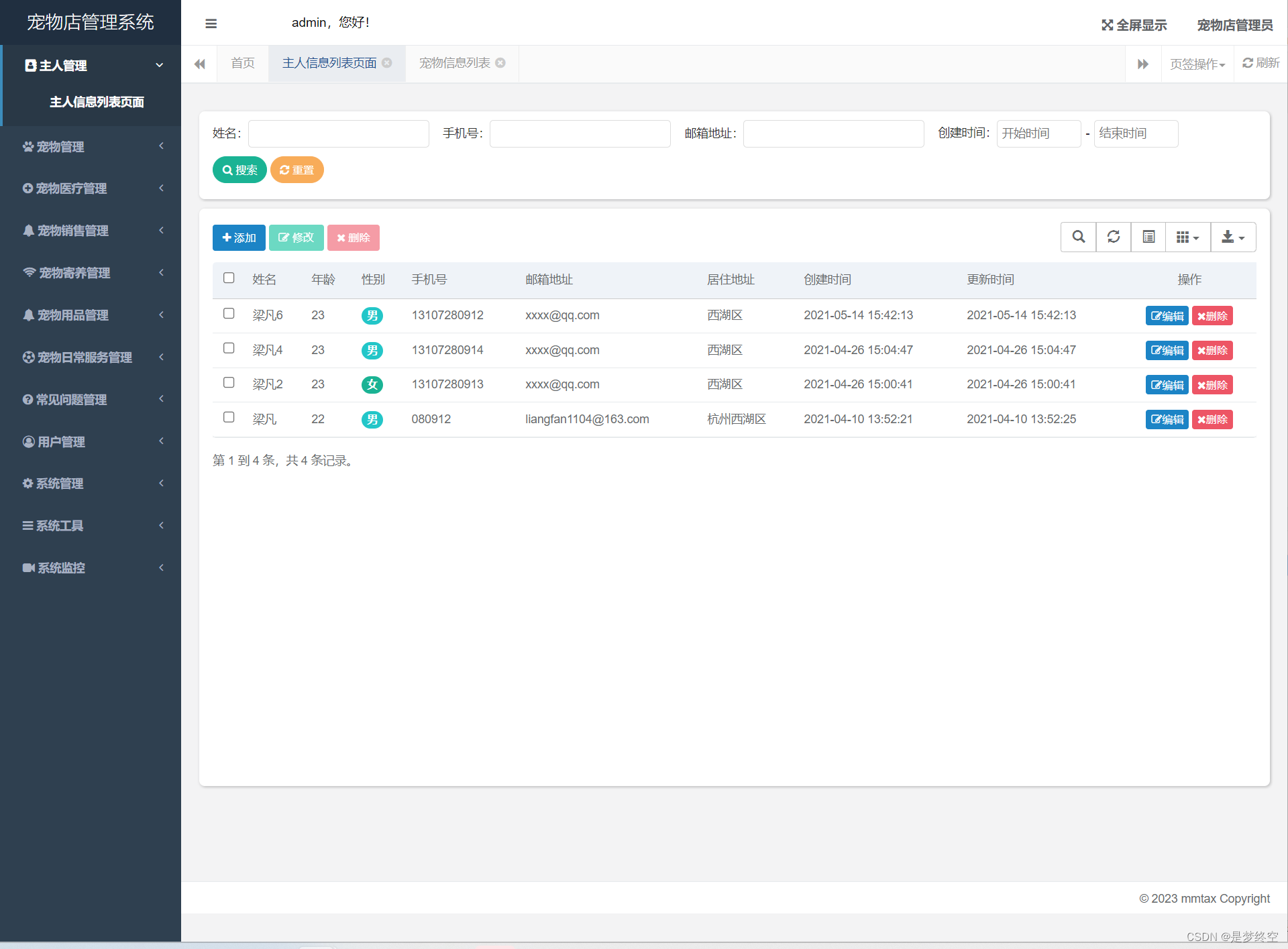The image size is (1288, 949).
Task: Click the green 搜索 button
Action: point(239,170)
